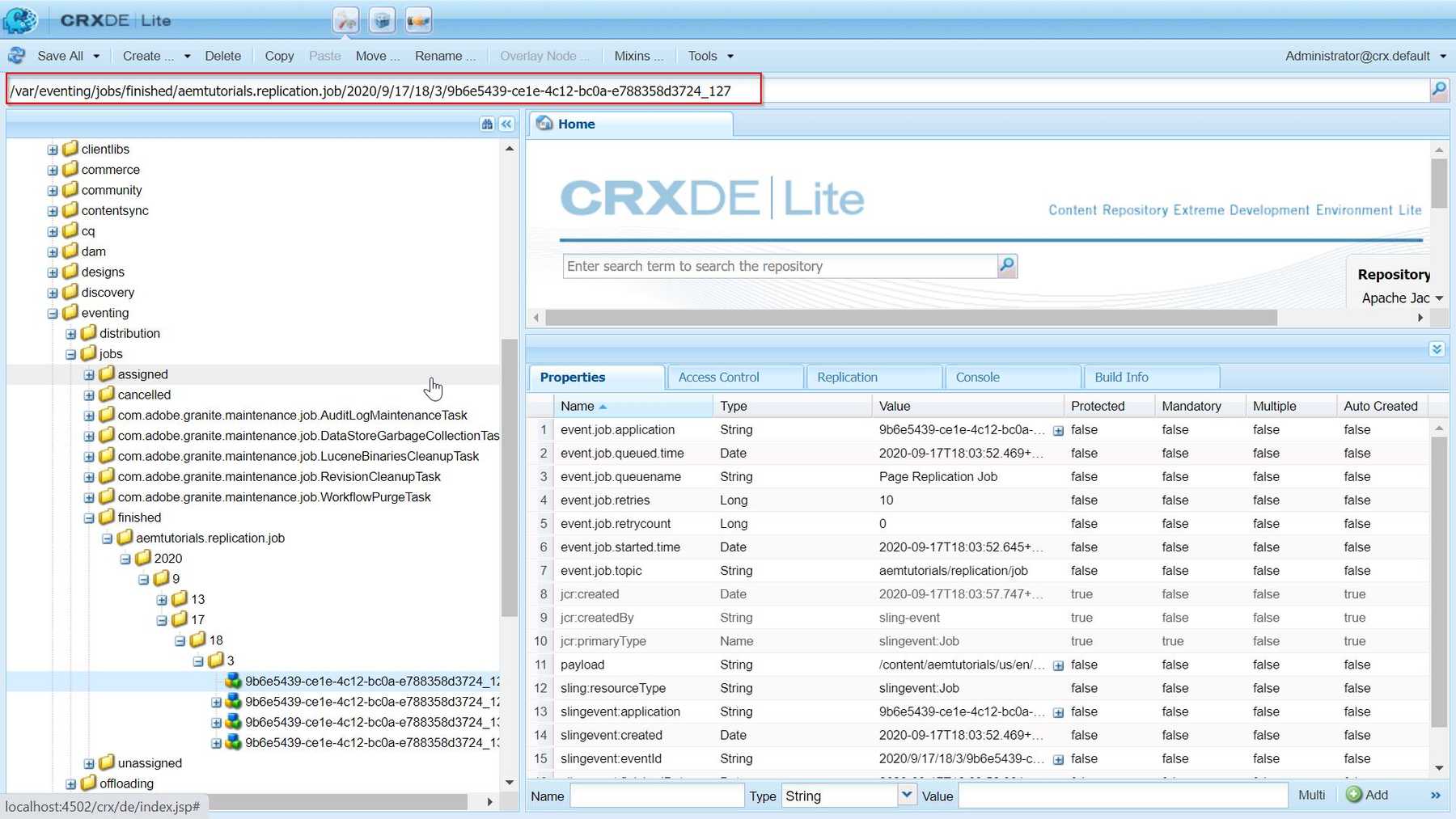Screen dimensions: 1456x819
Task: Click the path bar search magnifier icon
Action: (x=1438, y=90)
